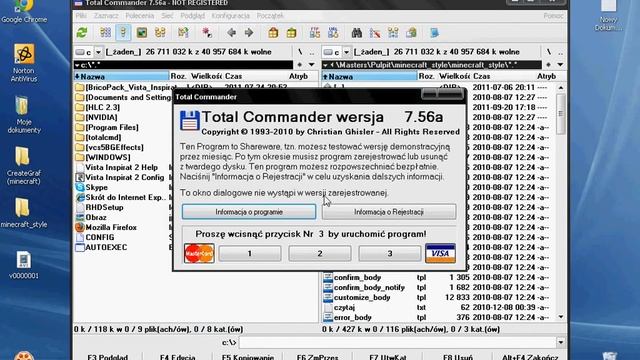Open the URL new FTP connection icon
Viewport: 640px width, 360px height.
click(333, 33)
